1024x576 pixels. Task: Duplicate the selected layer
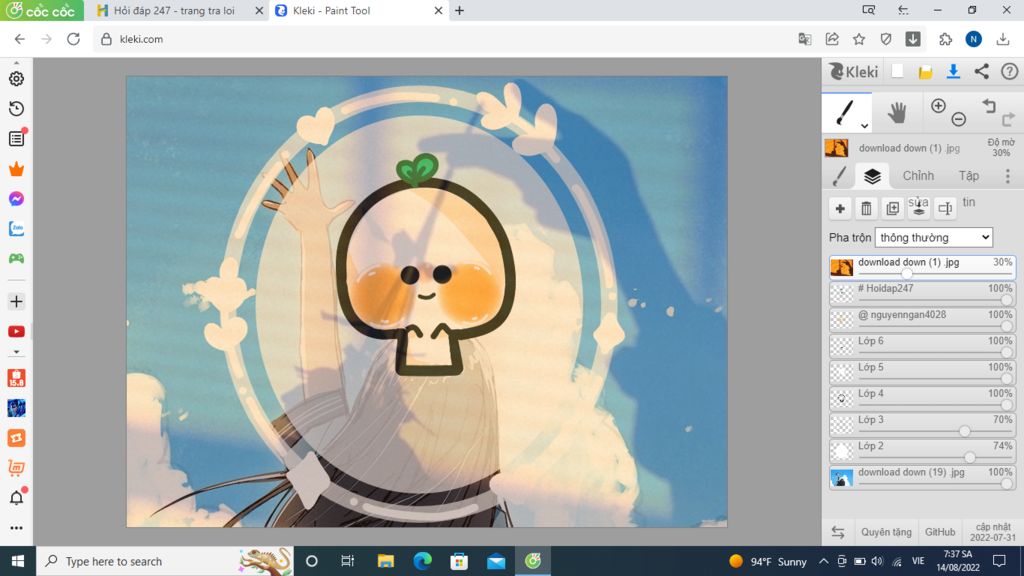tap(892, 208)
